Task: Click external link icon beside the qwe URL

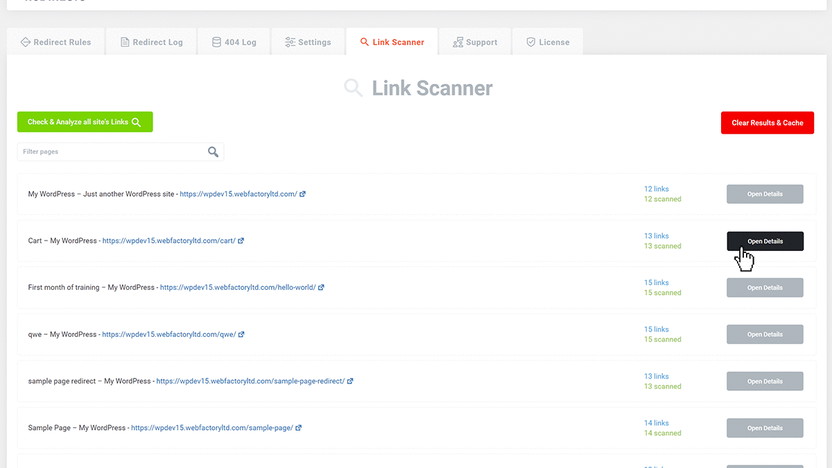Action: pyautogui.click(x=241, y=334)
